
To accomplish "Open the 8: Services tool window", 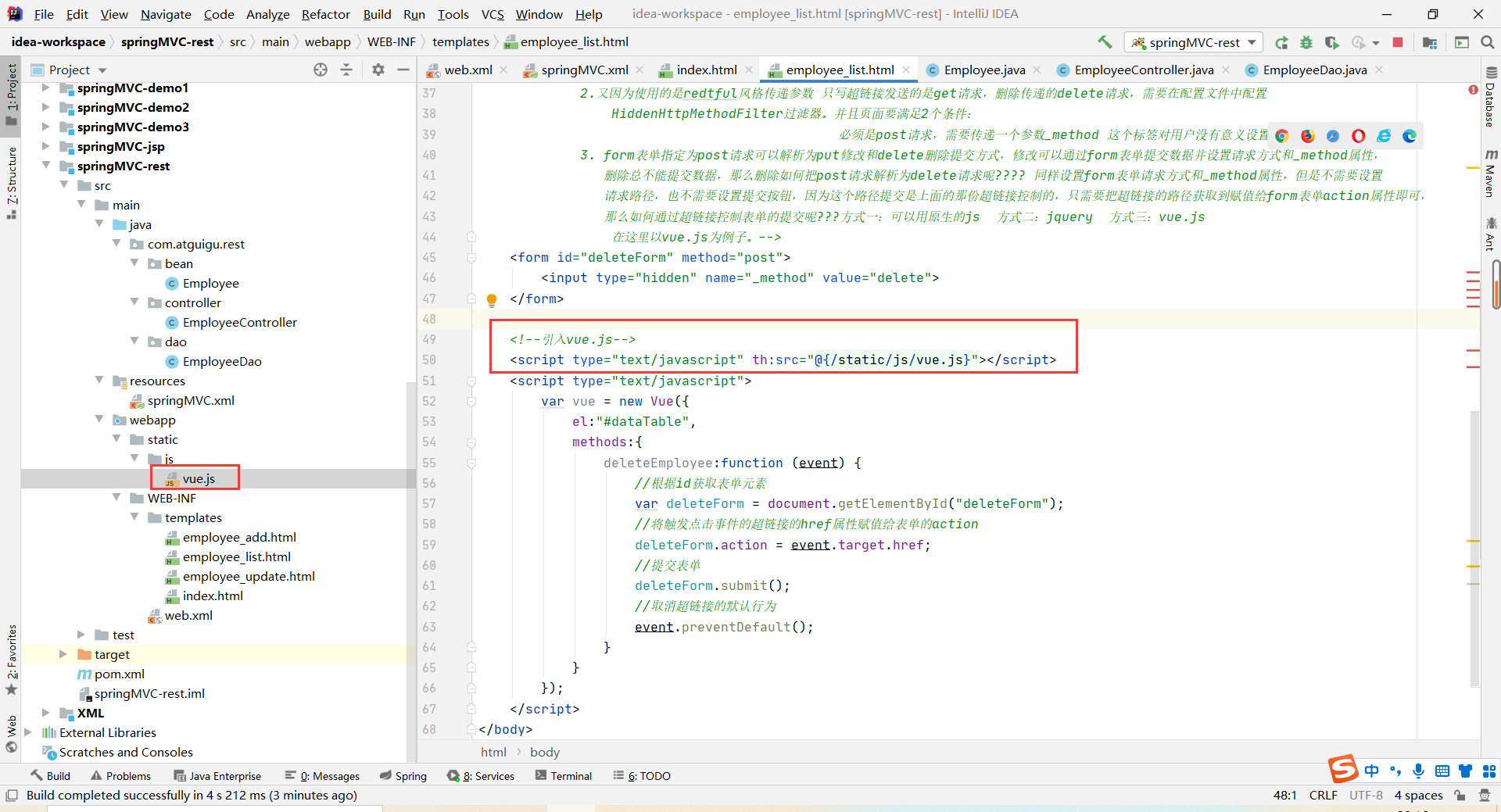I will (x=480, y=776).
